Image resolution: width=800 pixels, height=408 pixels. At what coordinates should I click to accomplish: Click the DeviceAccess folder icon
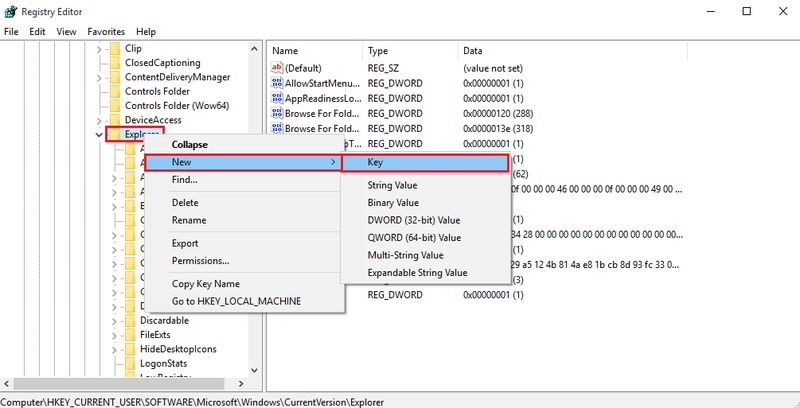pos(115,120)
